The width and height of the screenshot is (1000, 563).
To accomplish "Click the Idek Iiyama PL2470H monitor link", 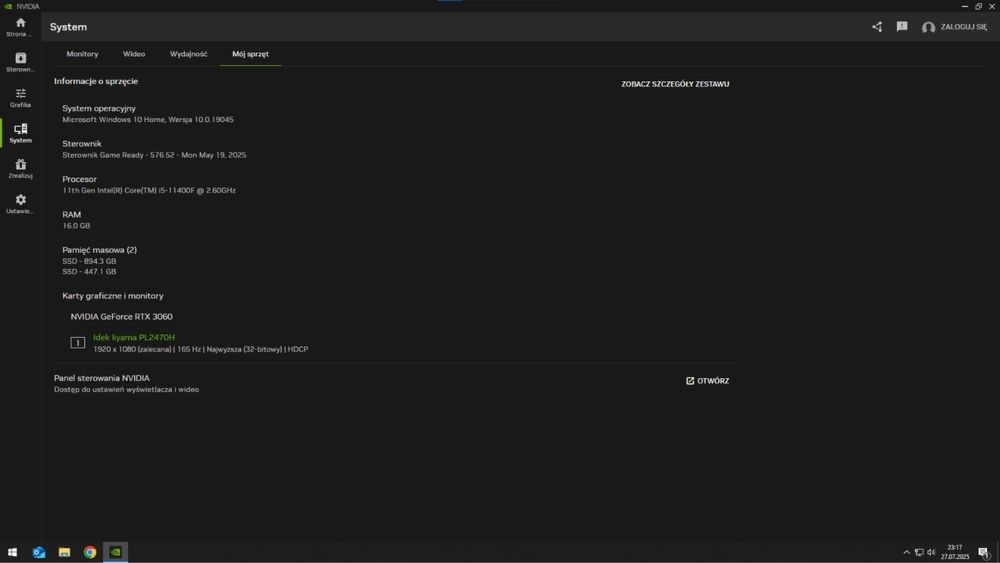I will 134,337.
